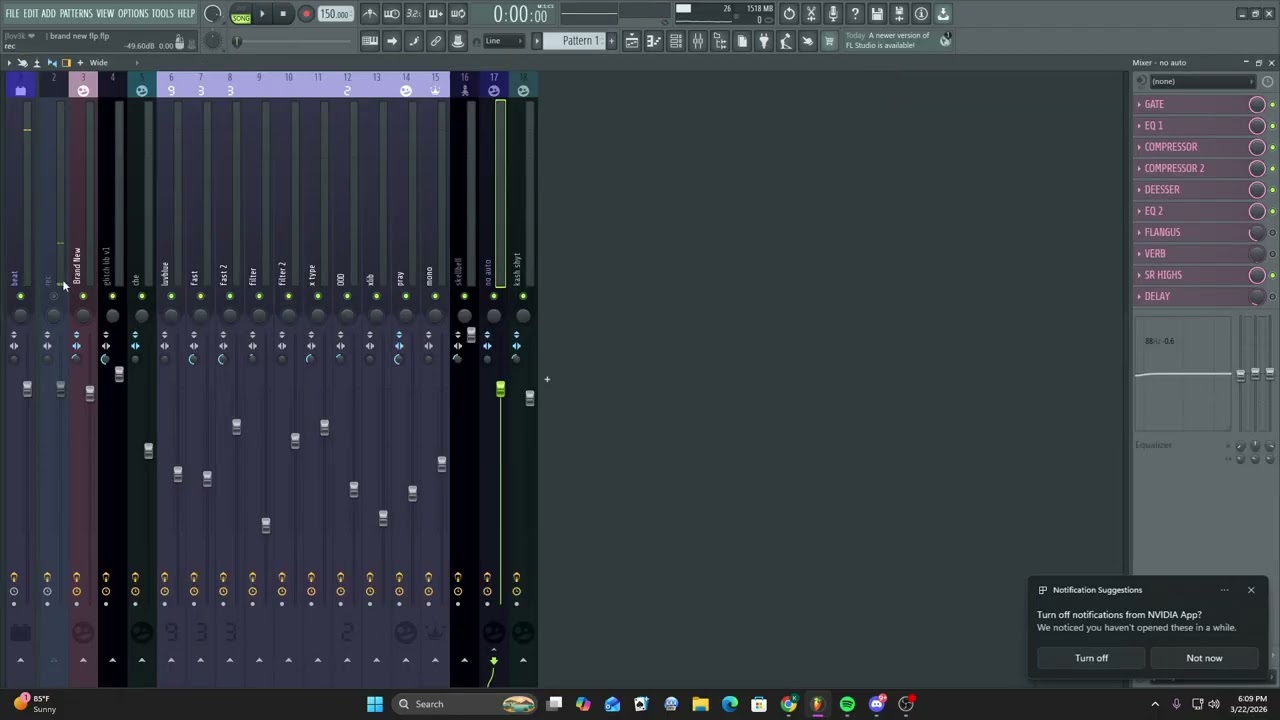1280x720 pixels.
Task: Start playback with the play button
Action: (262, 14)
